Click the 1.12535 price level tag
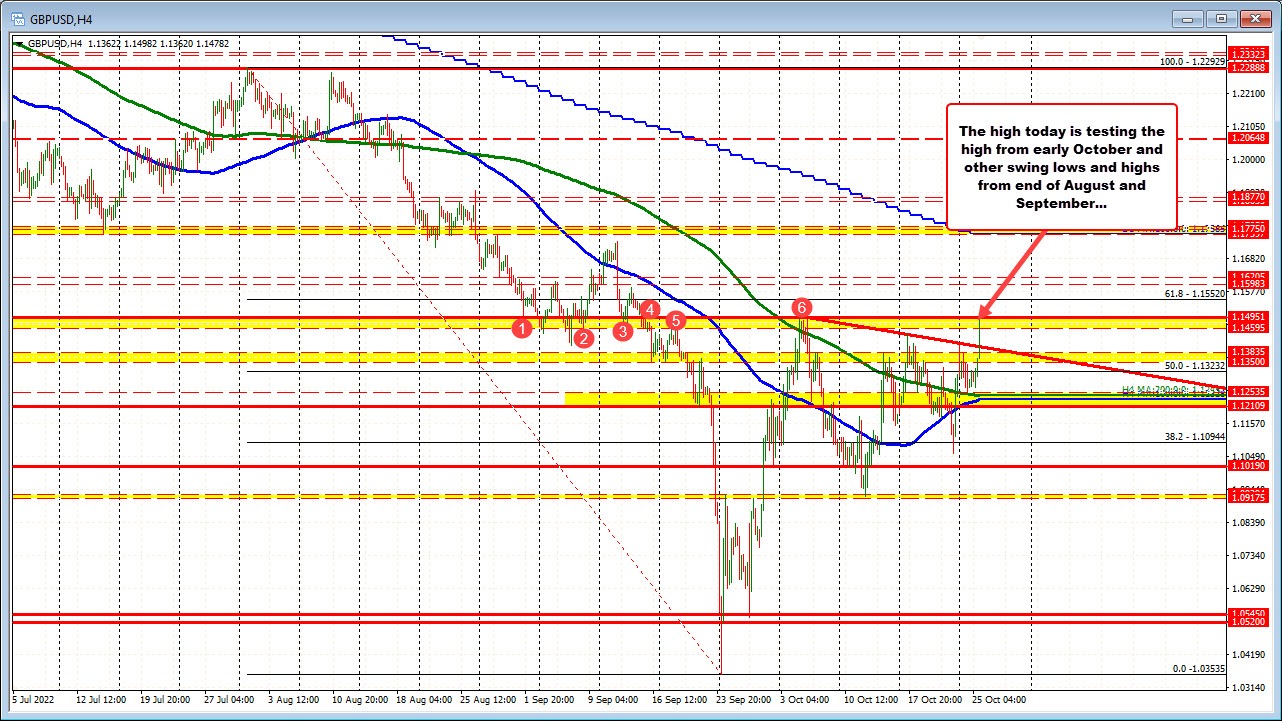Viewport: 1282px width, 721px height. click(x=1248, y=392)
